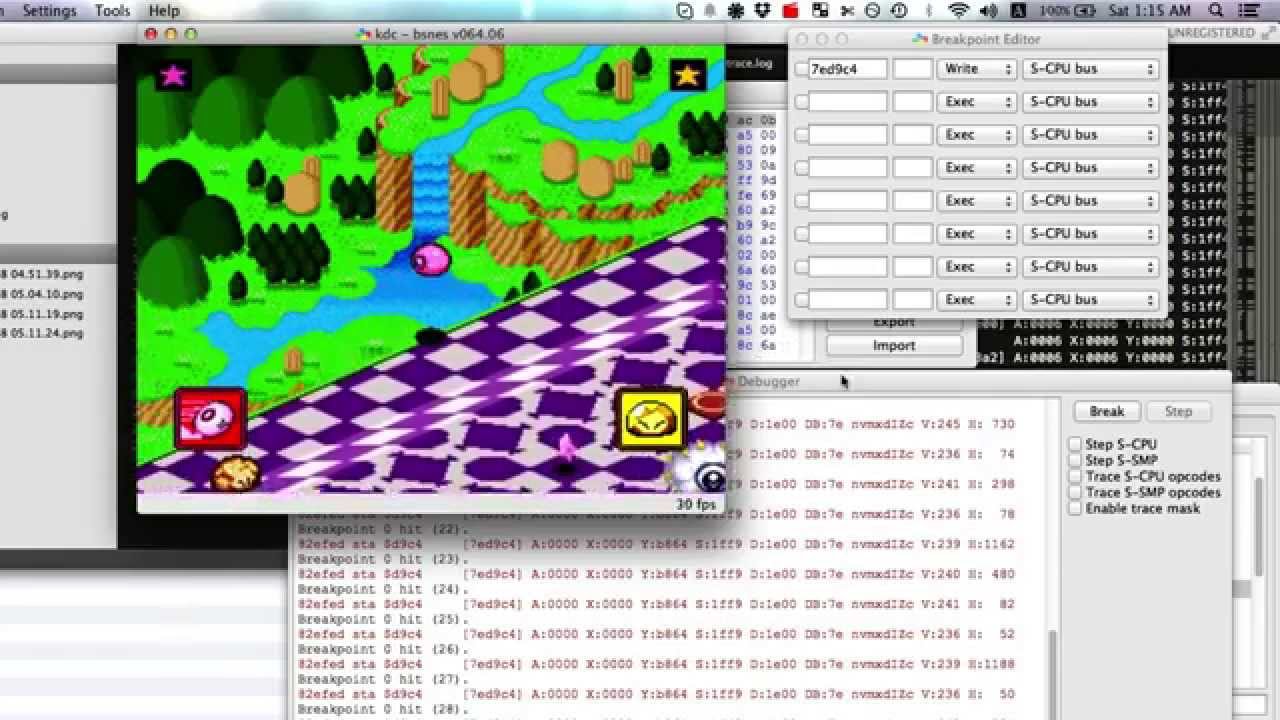Image resolution: width=1280 pixels, height=720 pixels.
Task: Click the yellow star icon in game
Action: point(687,75)
